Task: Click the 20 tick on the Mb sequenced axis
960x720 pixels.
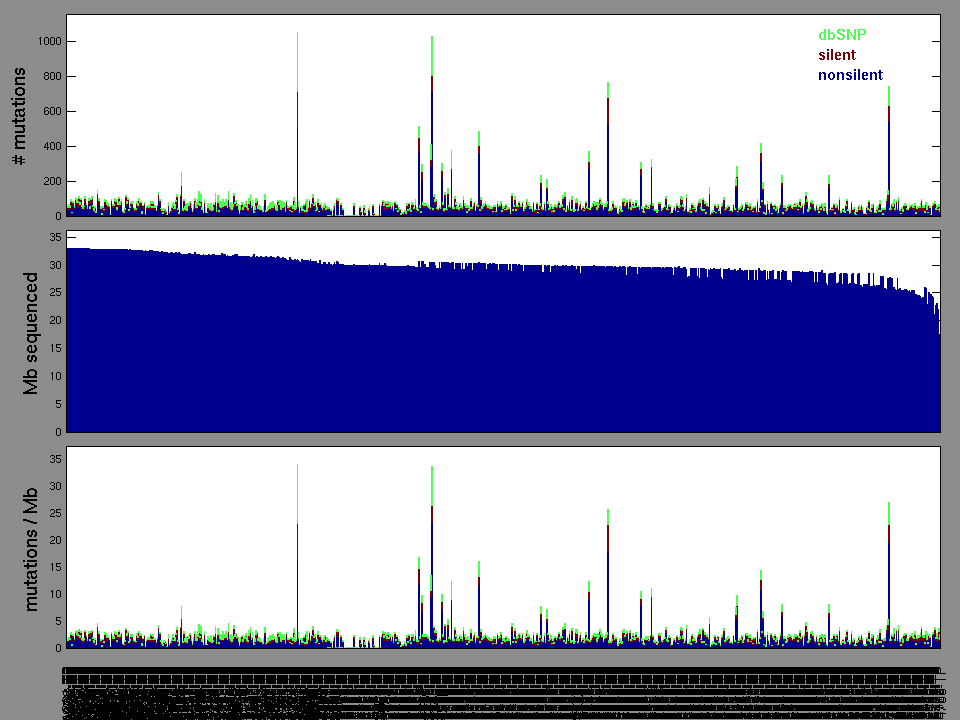Action: tap(55, 320)
